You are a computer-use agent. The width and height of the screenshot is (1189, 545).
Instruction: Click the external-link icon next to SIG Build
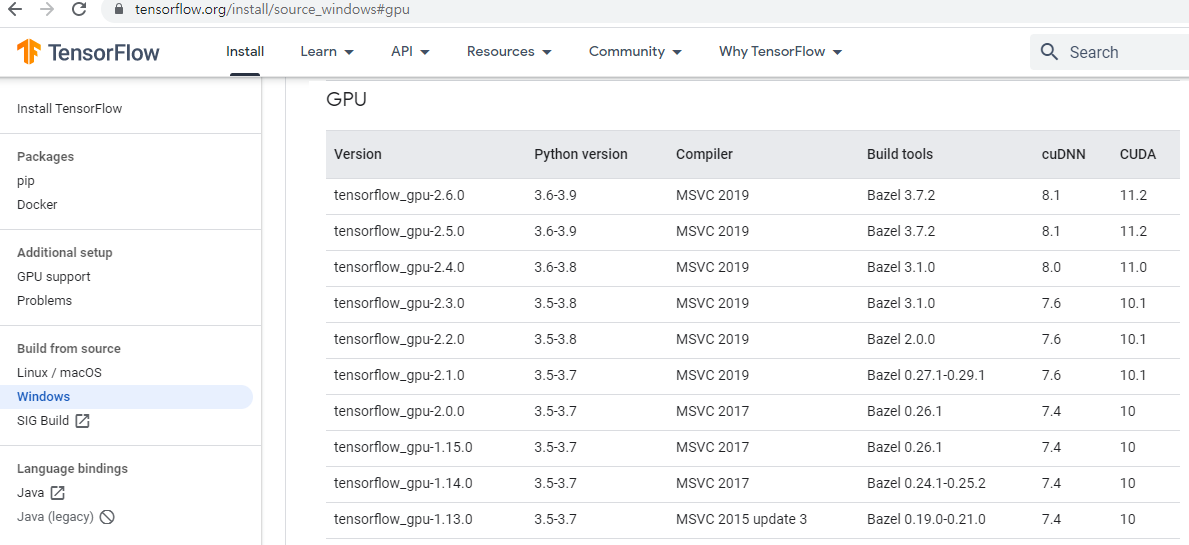pyautogui.click(x=83, y=421)
